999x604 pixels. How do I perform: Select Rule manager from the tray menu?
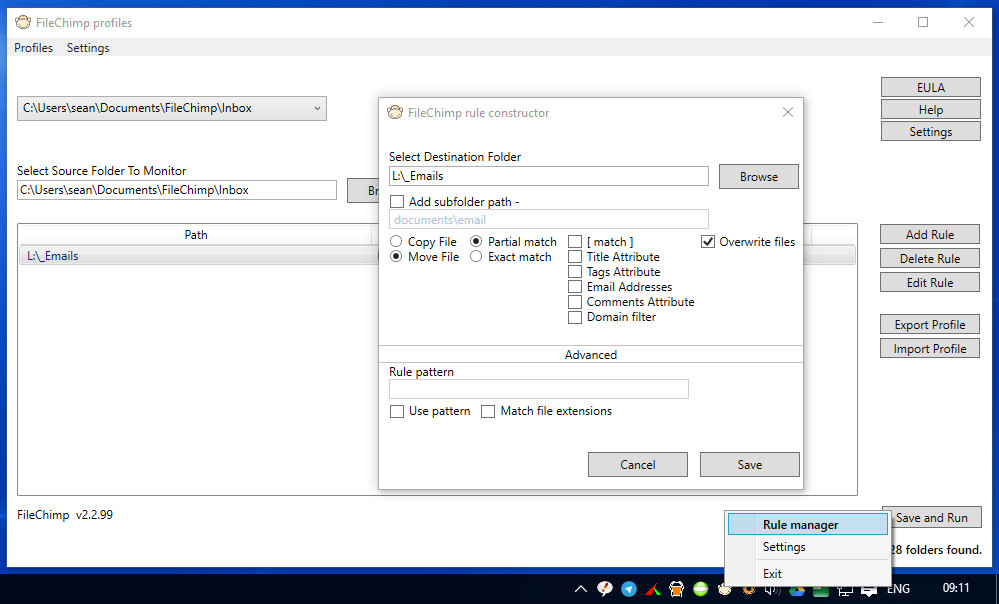tap(808, 524)
